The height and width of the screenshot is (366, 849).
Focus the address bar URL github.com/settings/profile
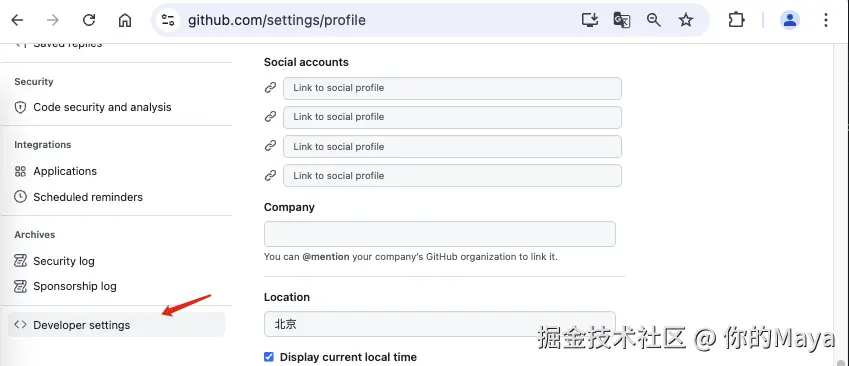pyautogui.click(x=277, y=21)
